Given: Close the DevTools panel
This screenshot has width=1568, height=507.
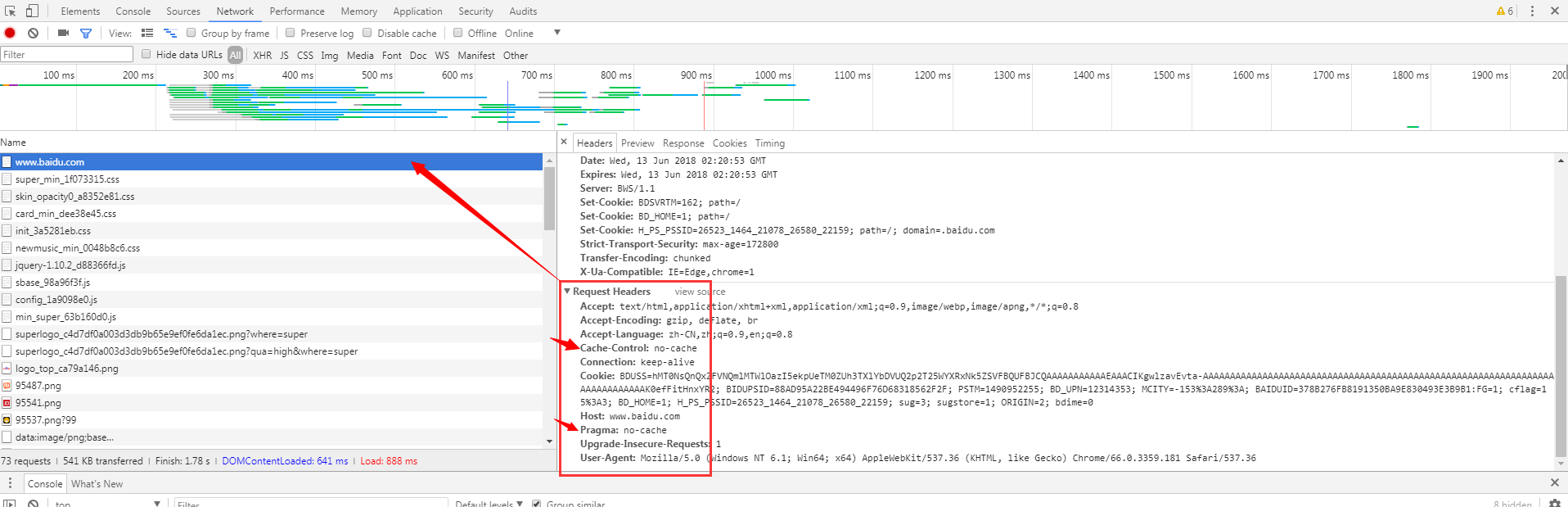Looking at the screenshot, I should click(1555, 11).
